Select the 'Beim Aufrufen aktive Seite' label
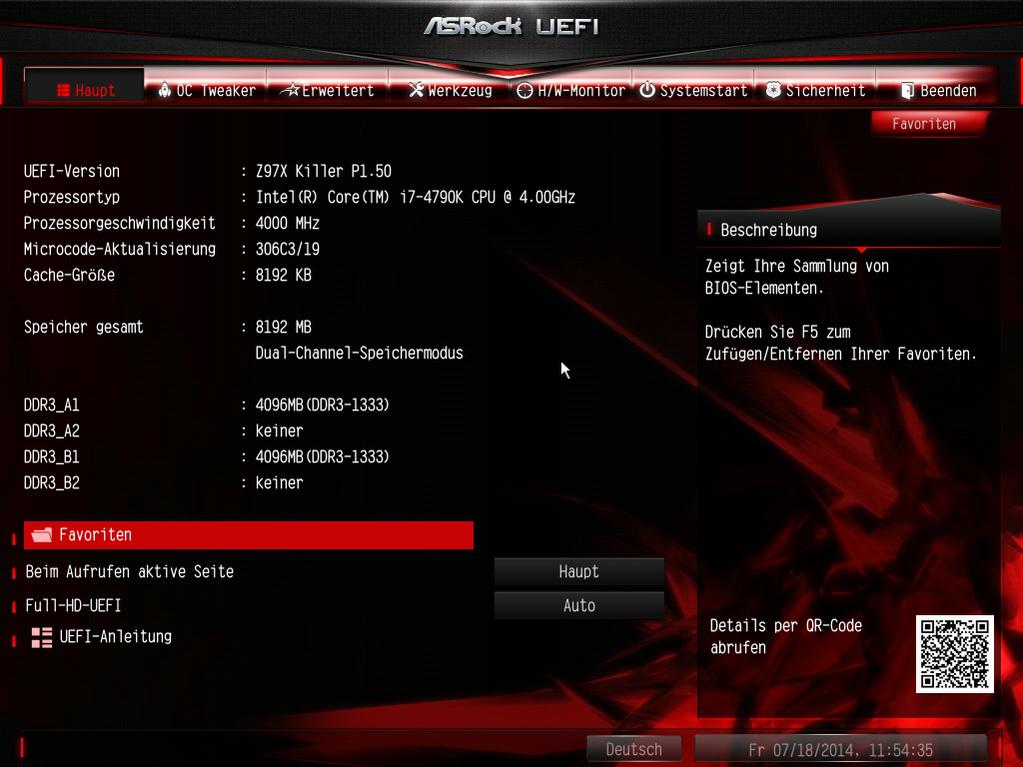This screenshot has width=1023, height=767. click(129, 571)
